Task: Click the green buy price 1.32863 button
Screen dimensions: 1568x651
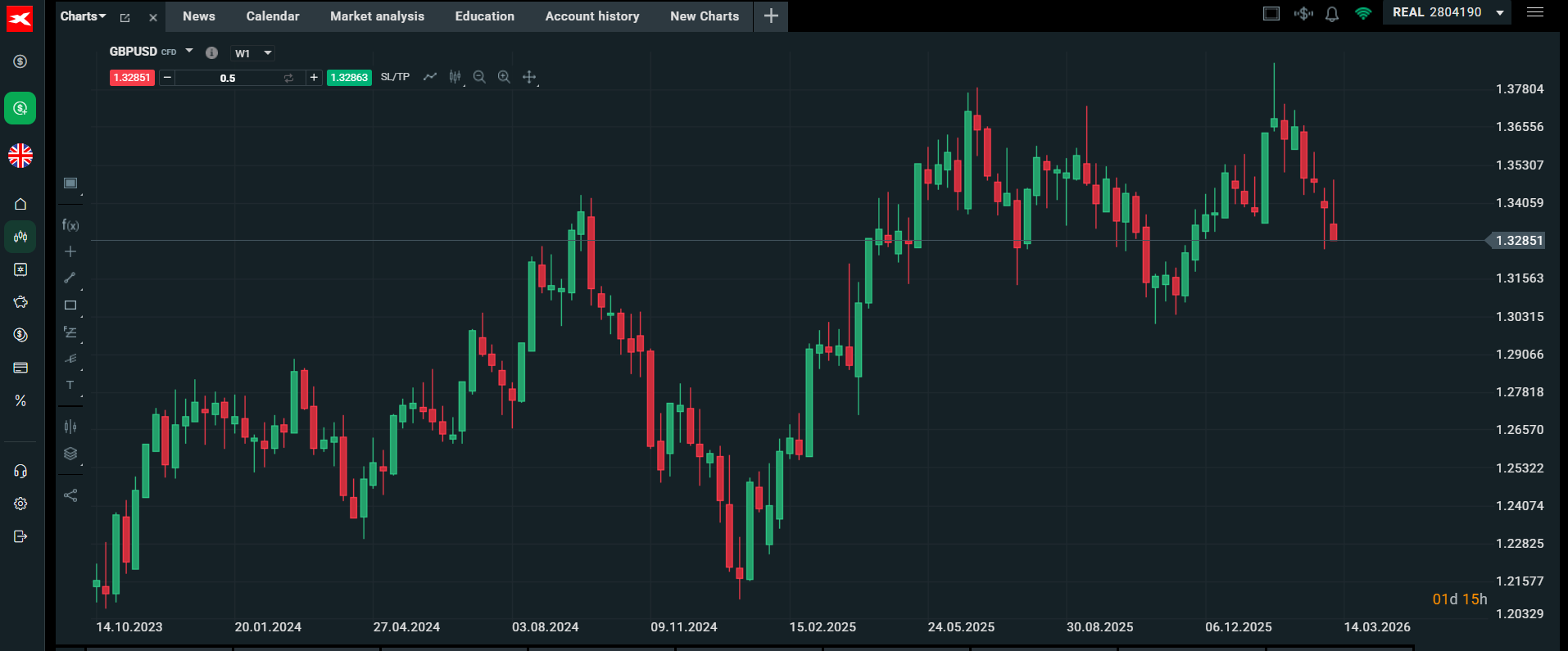Action: click(349, 78)
